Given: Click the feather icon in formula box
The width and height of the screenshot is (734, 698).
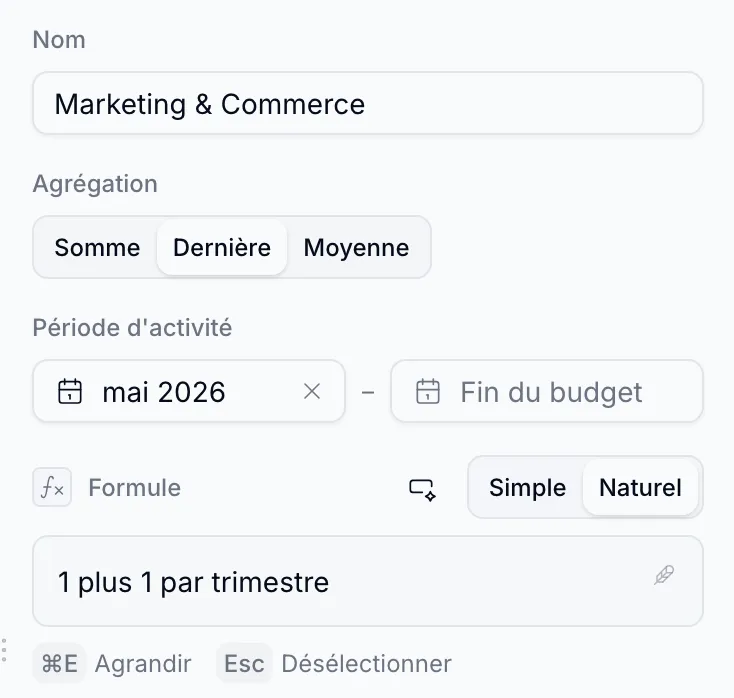Looking at the screenshot, I should pyautogui.click(x=664, y=575).
